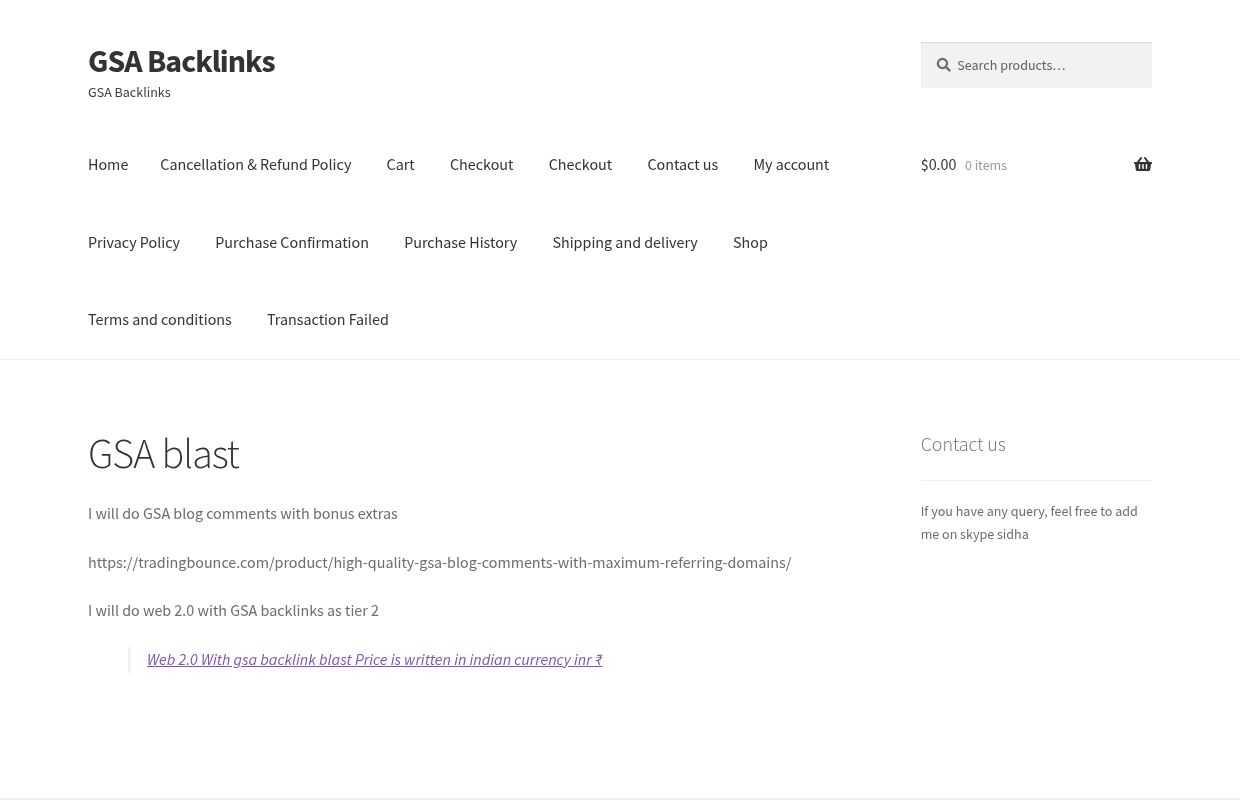
Task: Click the GSA blast page heading
Action: coord(164,453)
